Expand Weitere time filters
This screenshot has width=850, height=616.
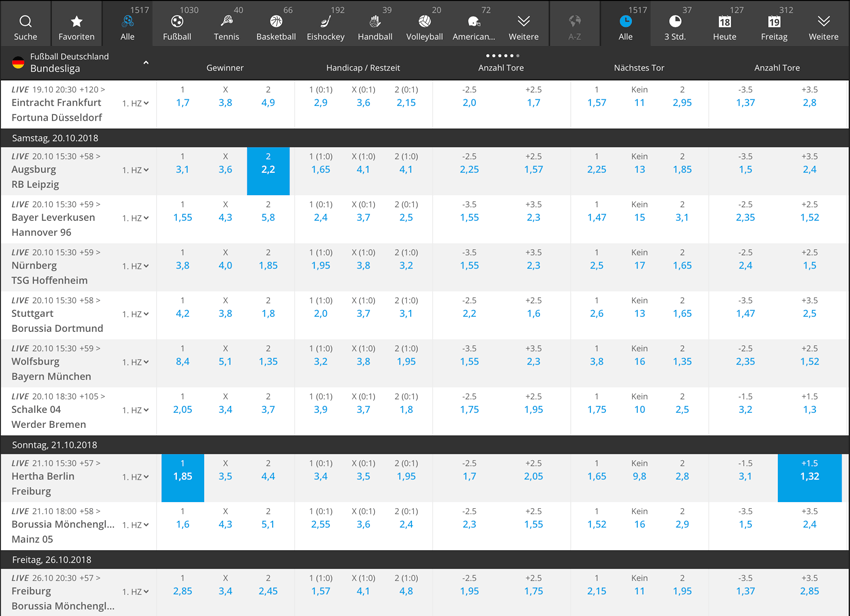click(x=823, y=23)
